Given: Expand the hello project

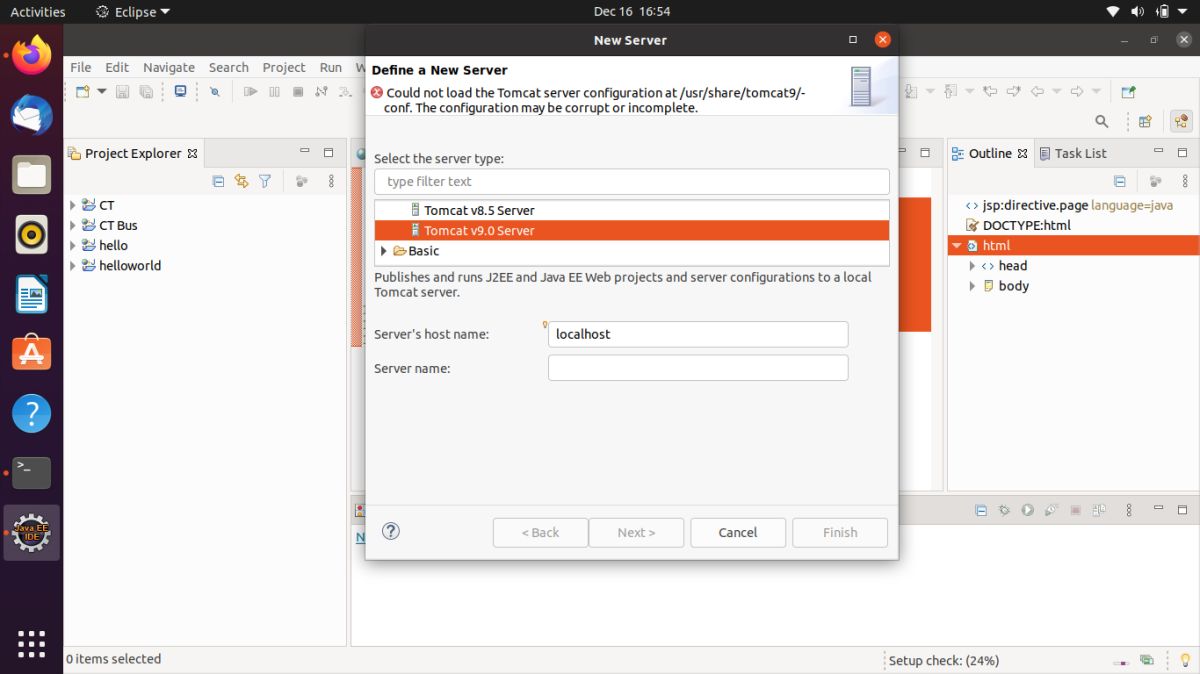Looking at the screenshot, I should coord(72,245).
